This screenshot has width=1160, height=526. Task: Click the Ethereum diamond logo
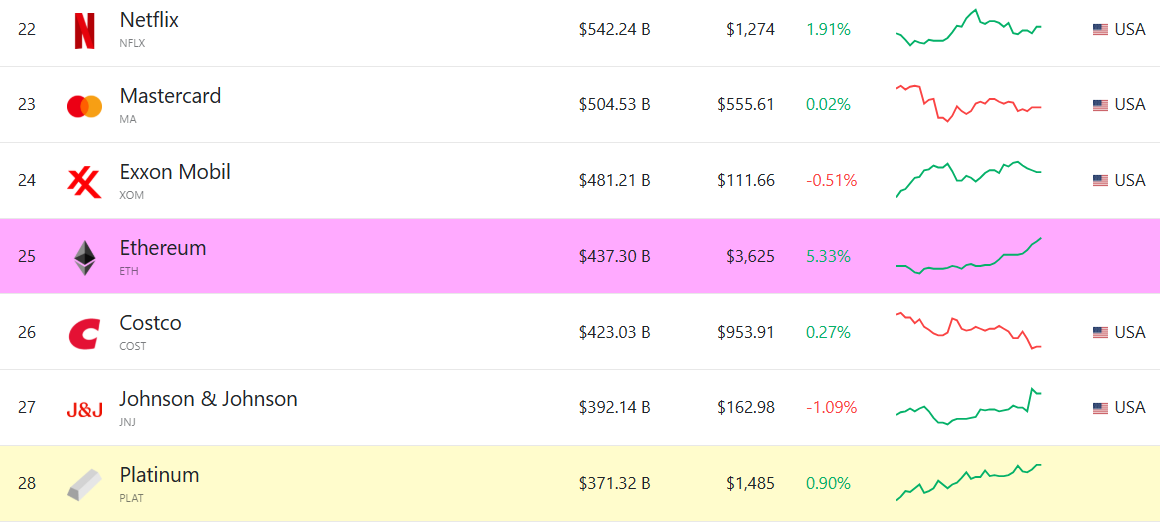tap(84, 257)
